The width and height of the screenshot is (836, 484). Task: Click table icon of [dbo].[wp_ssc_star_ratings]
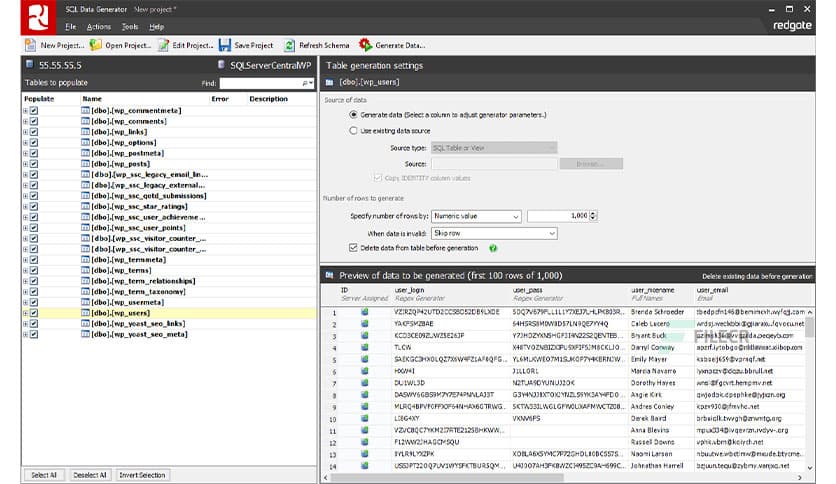point(85,206)
